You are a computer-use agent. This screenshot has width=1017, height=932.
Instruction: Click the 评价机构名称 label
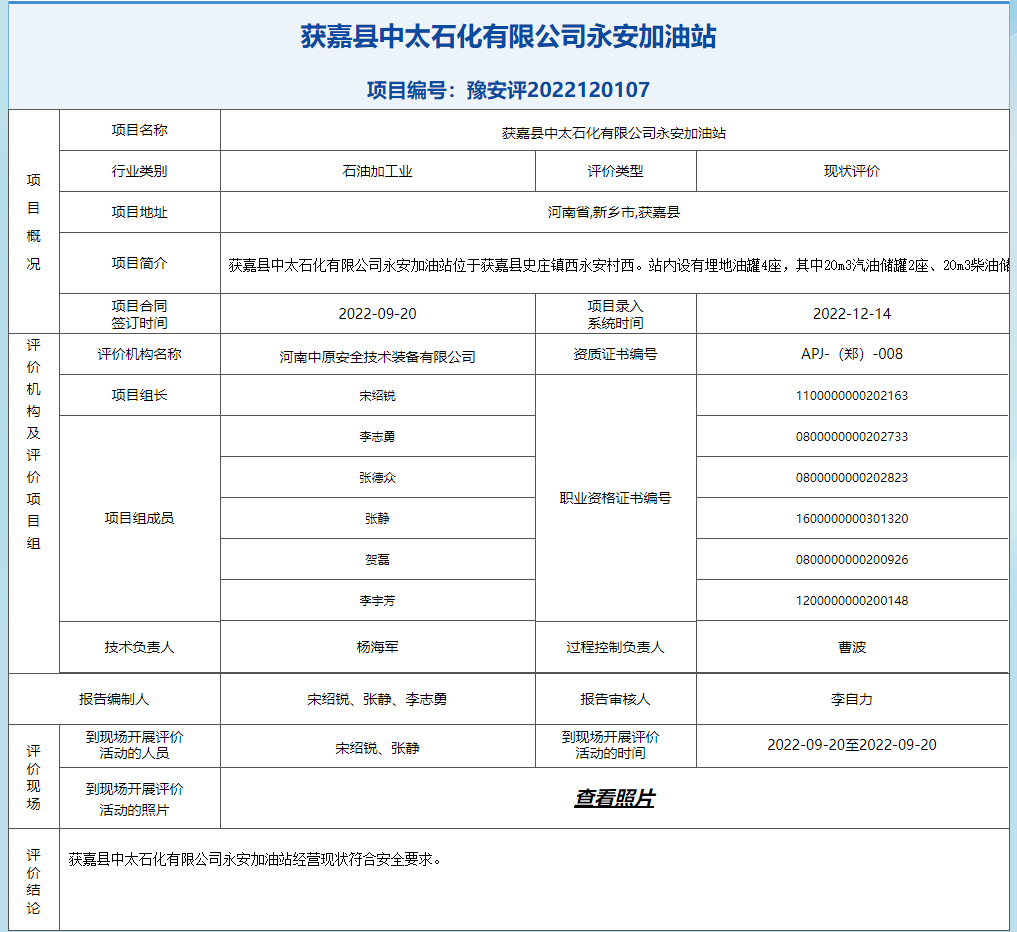pos(139,354)
